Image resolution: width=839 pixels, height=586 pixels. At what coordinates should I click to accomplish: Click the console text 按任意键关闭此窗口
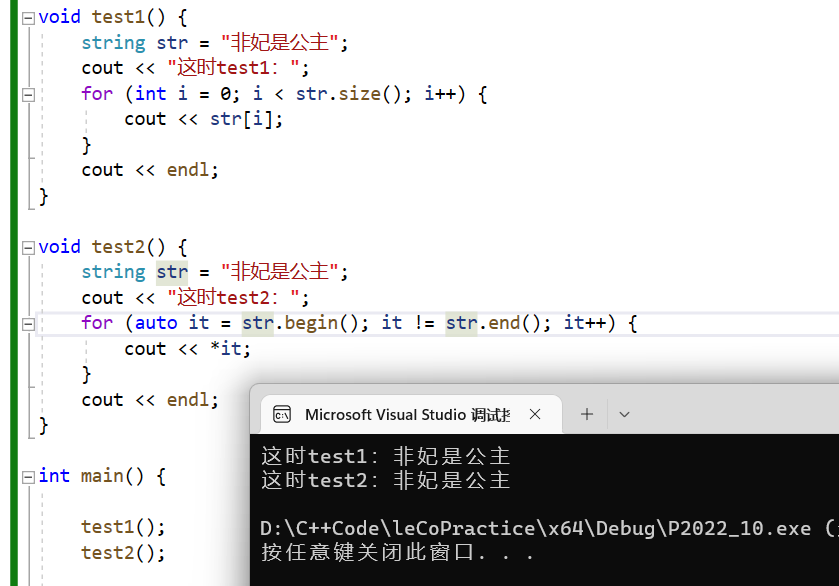coord(368,552)
